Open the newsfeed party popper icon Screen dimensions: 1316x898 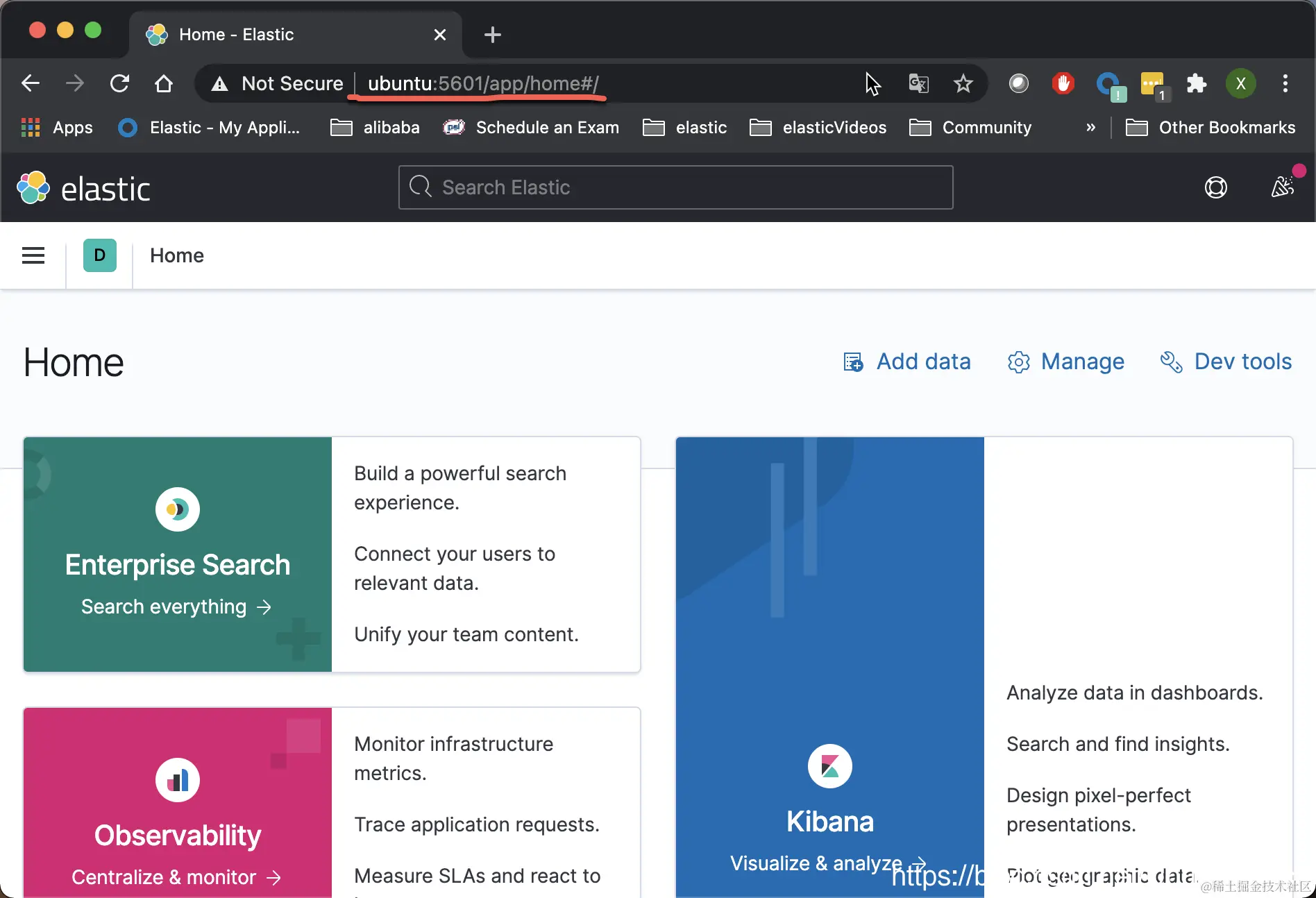point(1283,186)
